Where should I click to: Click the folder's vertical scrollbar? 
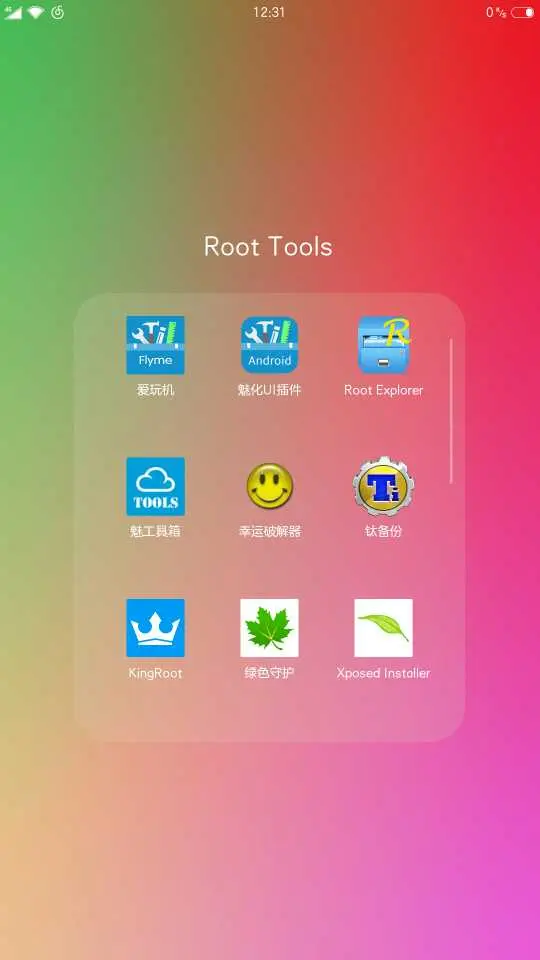[x=451, y=411]
